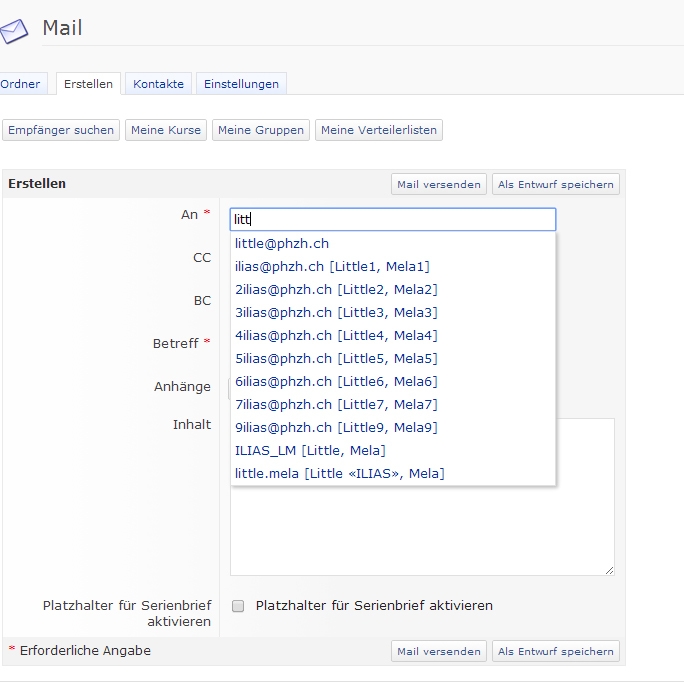The height and width of the screenshot is (682, 684).
Task: Switch to the Ordner tab
Action: [21, 84]
